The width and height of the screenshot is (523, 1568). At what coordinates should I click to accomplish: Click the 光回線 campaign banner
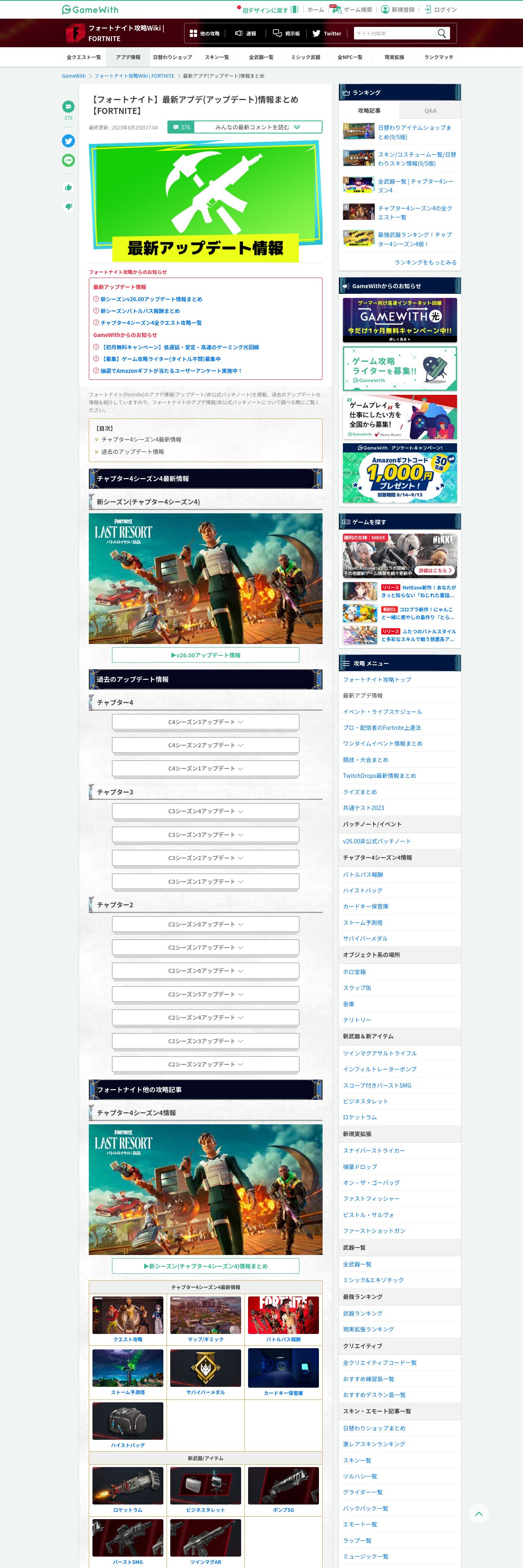(400, 320)
